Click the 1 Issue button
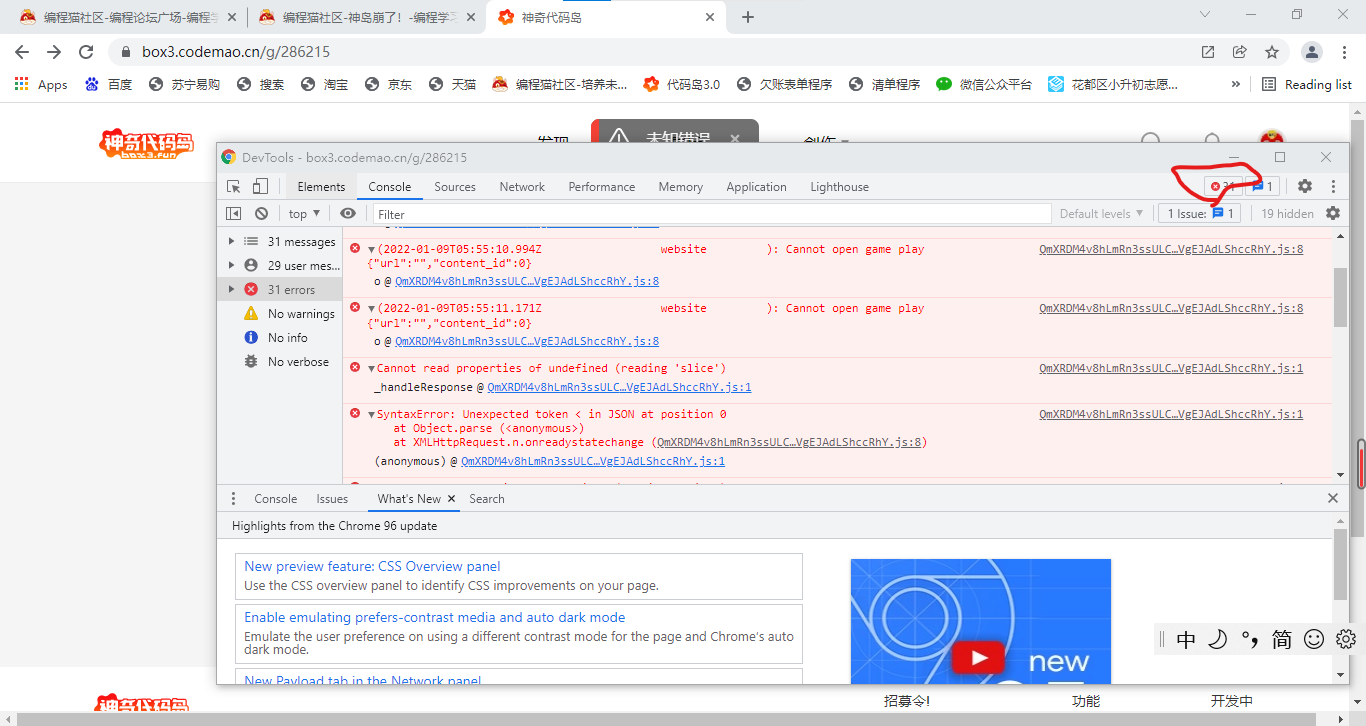1366x726 pixels. [1200, 213]
